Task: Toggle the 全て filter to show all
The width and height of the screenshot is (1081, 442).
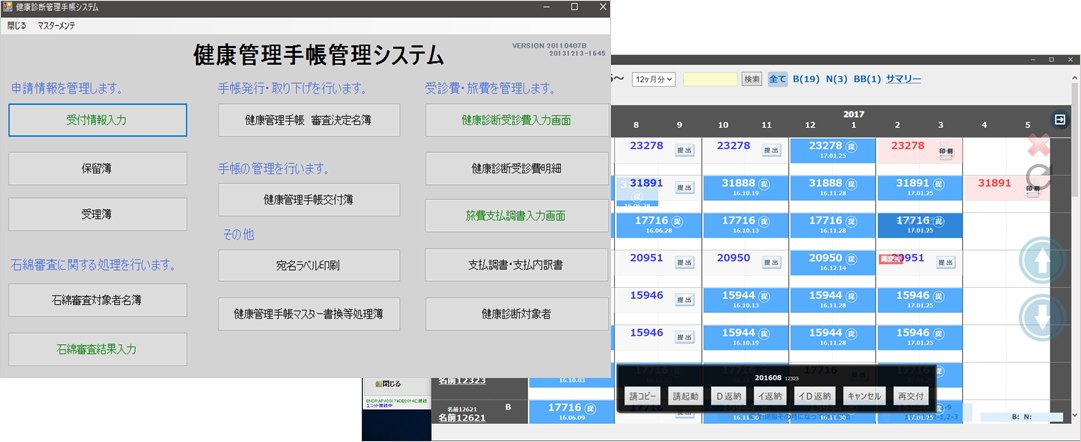Action: 777,79
